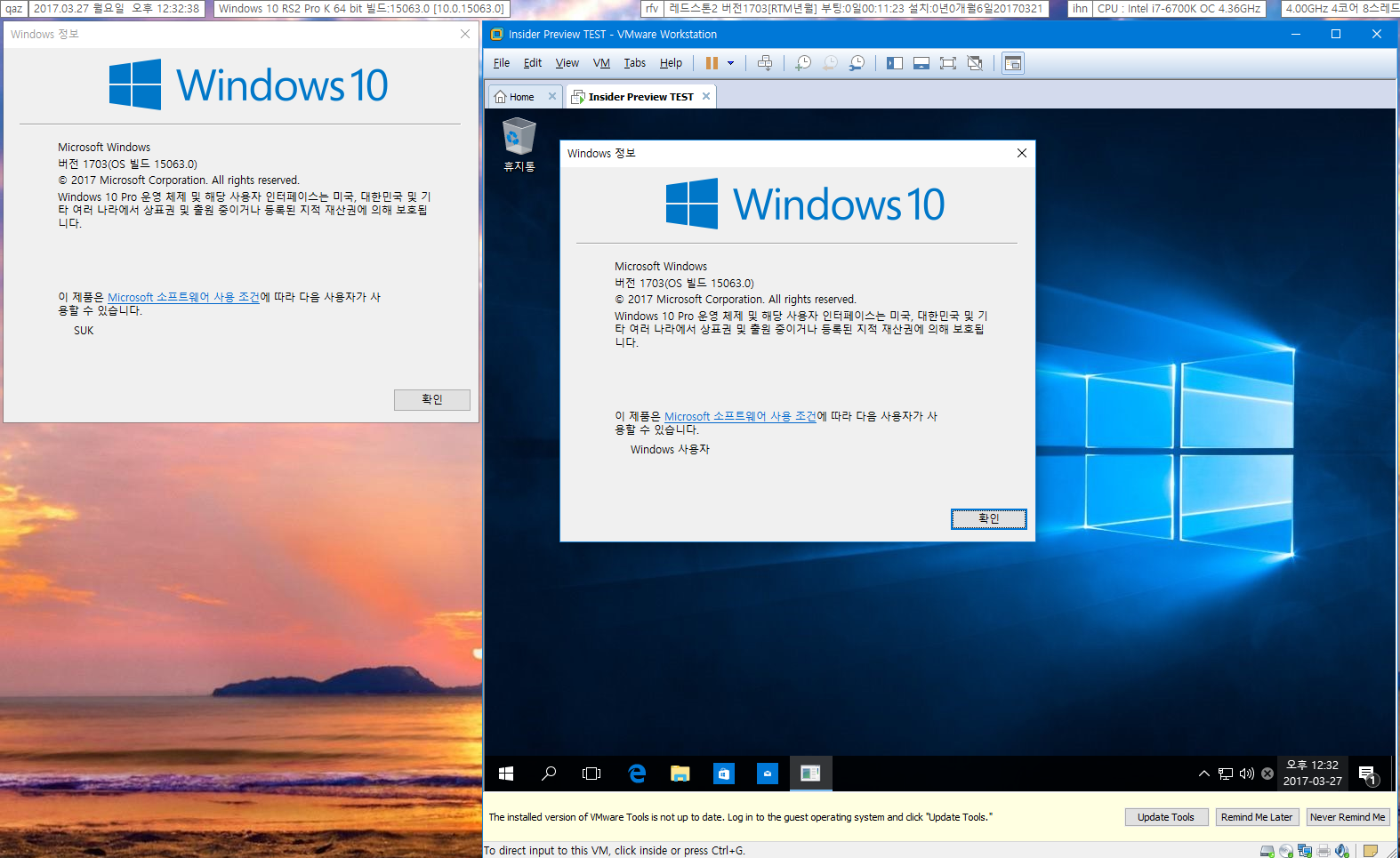Open the Mail app in guest taskbar
The height and width of the screenshot is (858, 1400).
pyautogui.click(x=767, y=774)
